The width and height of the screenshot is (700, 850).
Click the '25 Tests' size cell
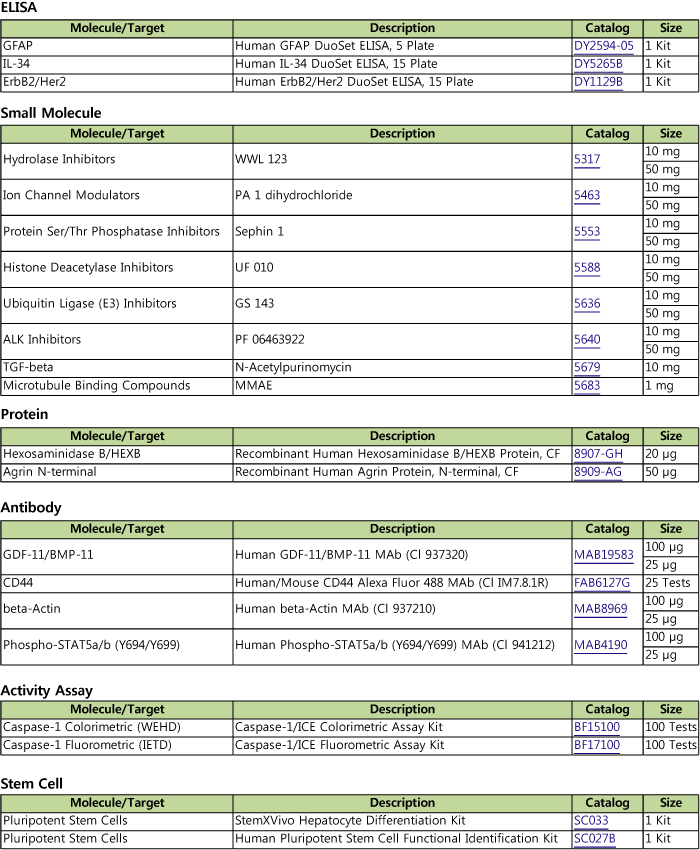[671, 583]
